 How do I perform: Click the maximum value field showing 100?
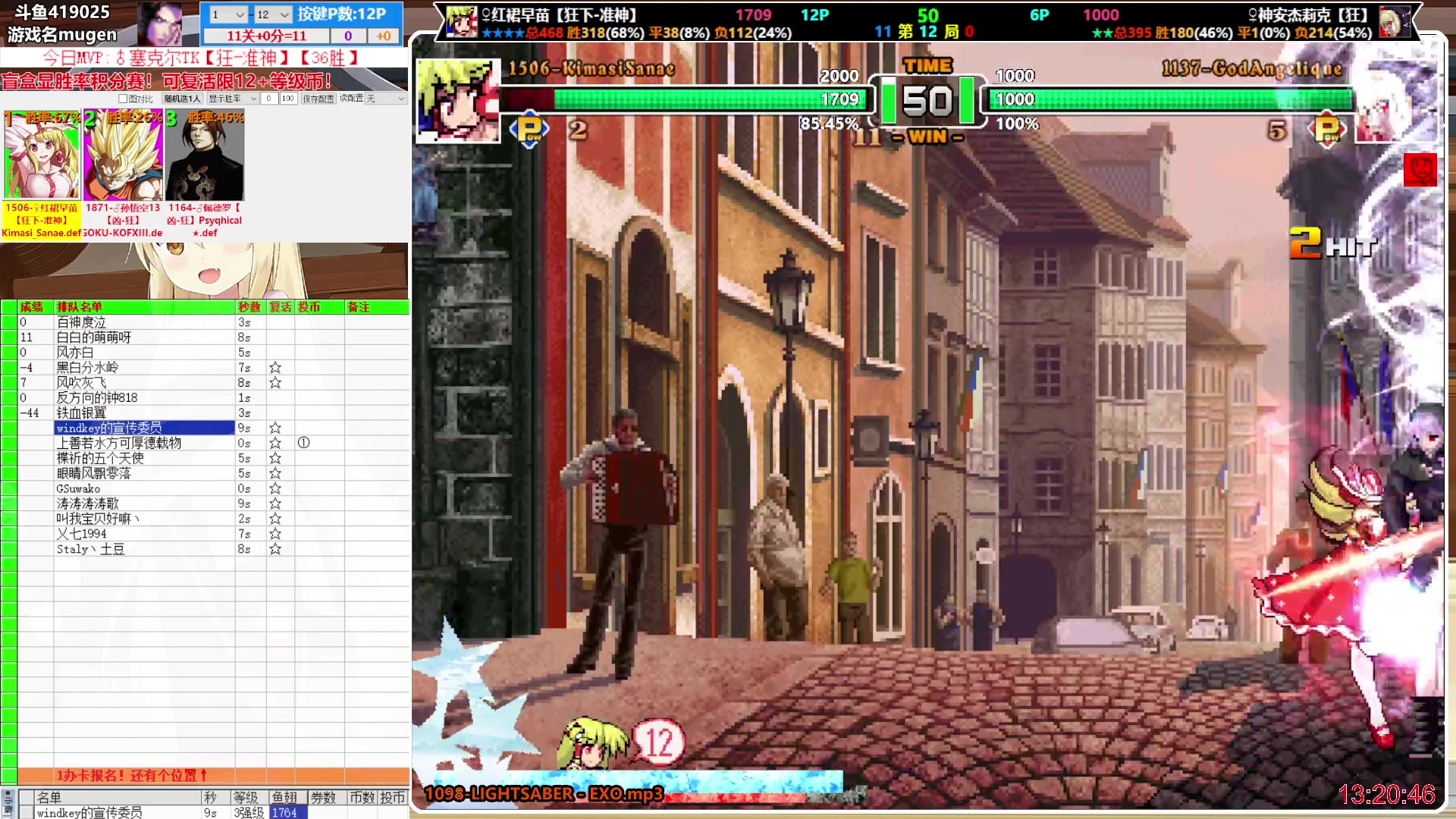point(287,99)
